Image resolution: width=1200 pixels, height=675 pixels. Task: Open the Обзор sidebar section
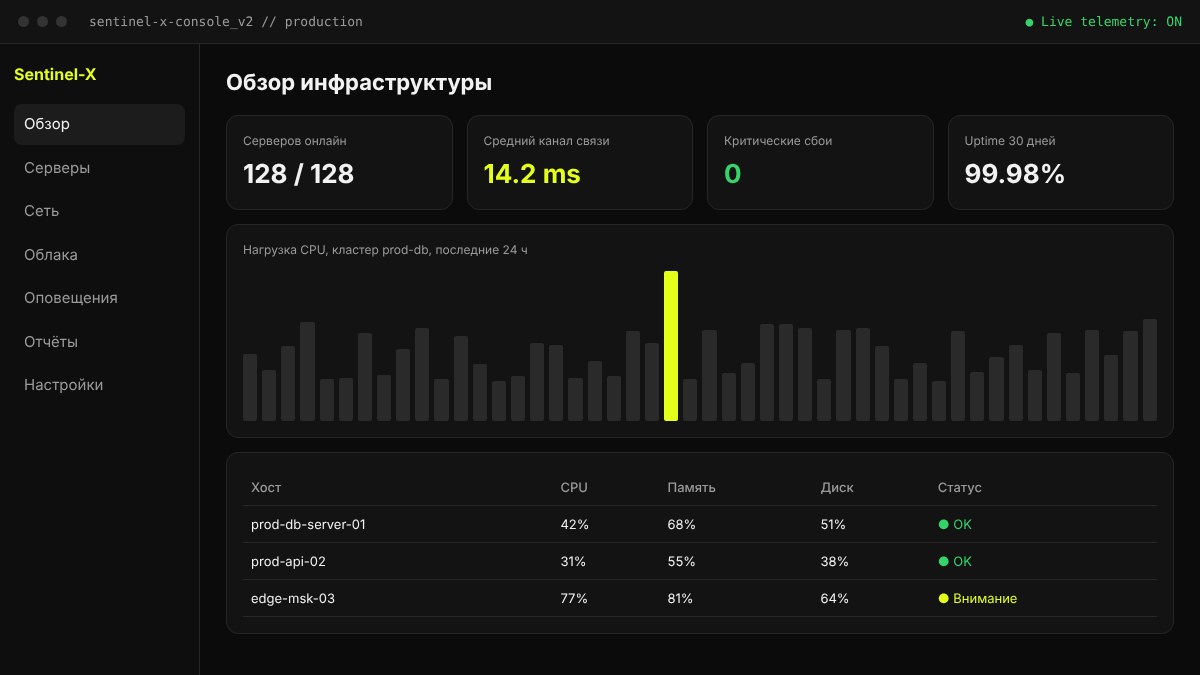pyautogui.click(x=99, y=124)
